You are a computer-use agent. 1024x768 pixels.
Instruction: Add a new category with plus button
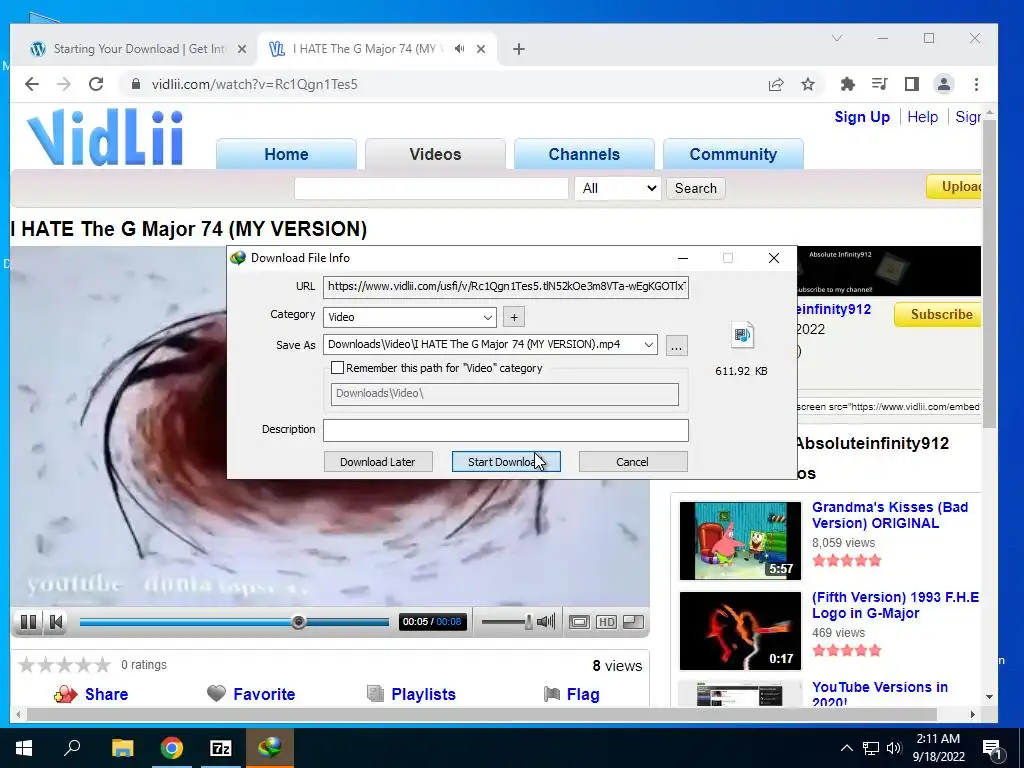[514, 317]
